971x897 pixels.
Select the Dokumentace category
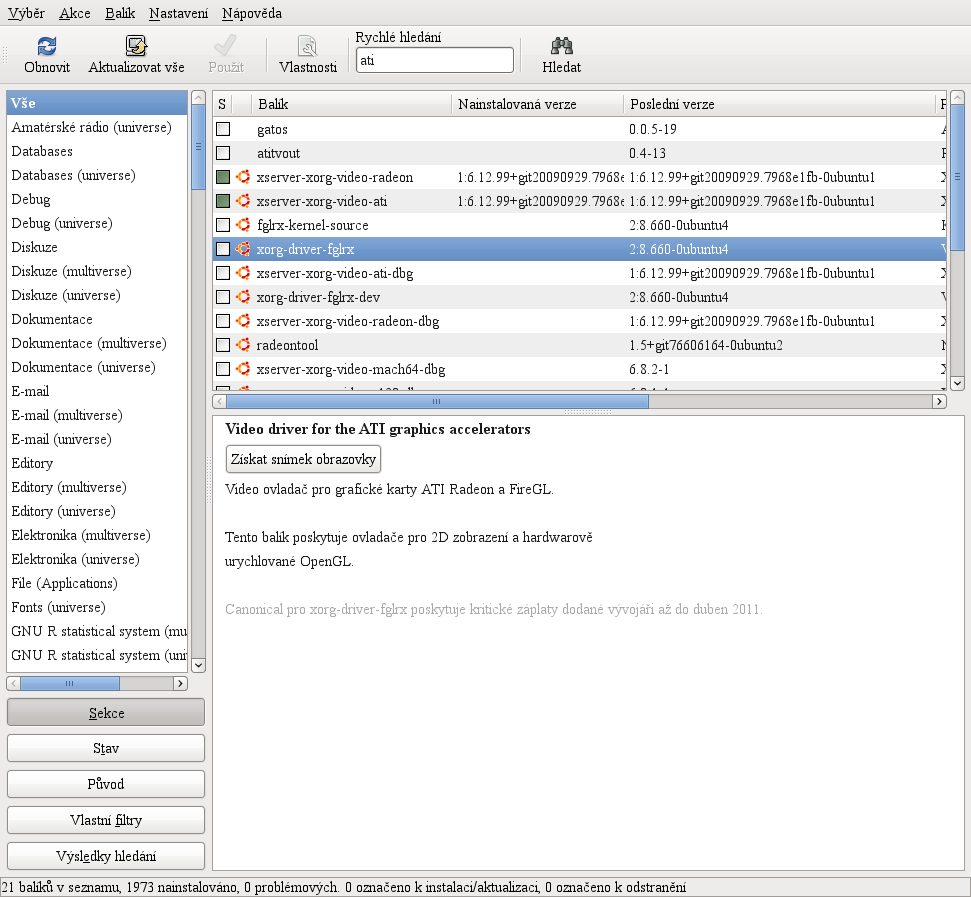click(x=97, y=319)
